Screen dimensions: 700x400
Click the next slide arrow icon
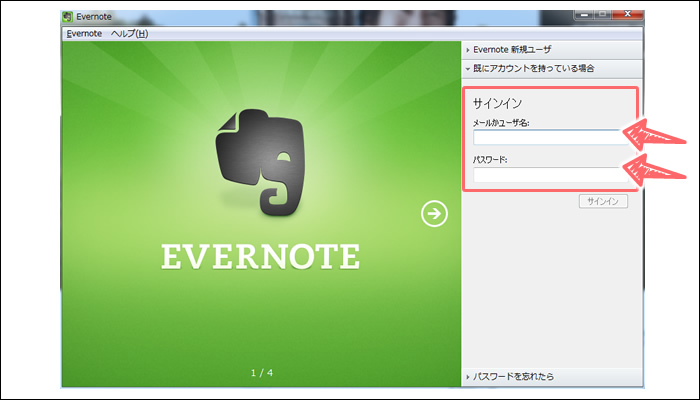point(434,214)
